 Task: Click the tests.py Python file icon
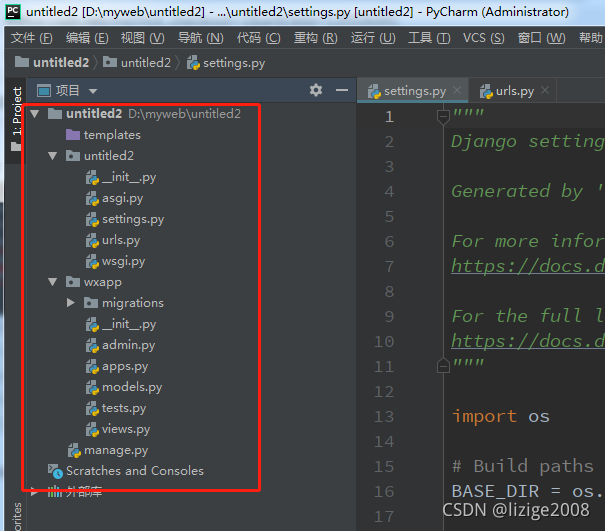click(x=92, y=408)
